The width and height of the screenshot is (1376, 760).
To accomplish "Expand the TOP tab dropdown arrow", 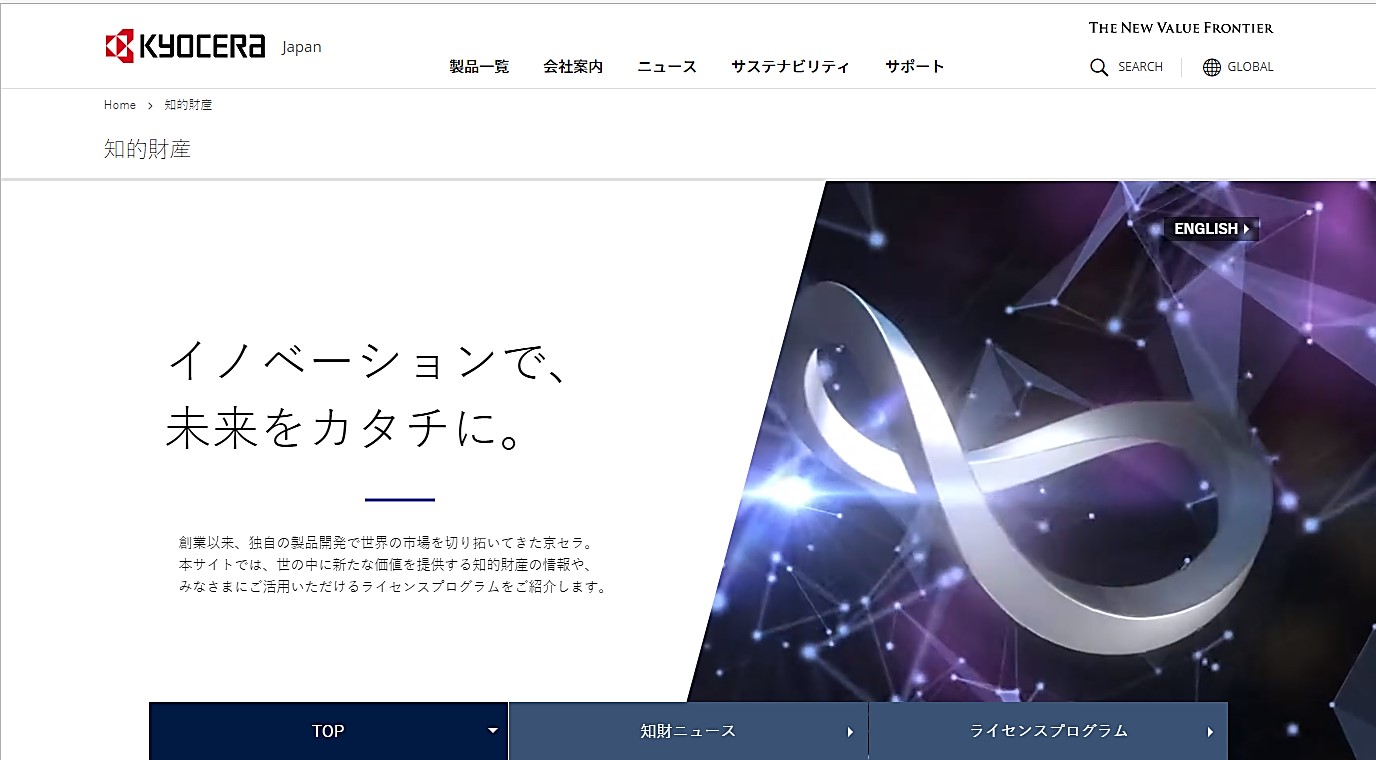I will coord(492,731).
